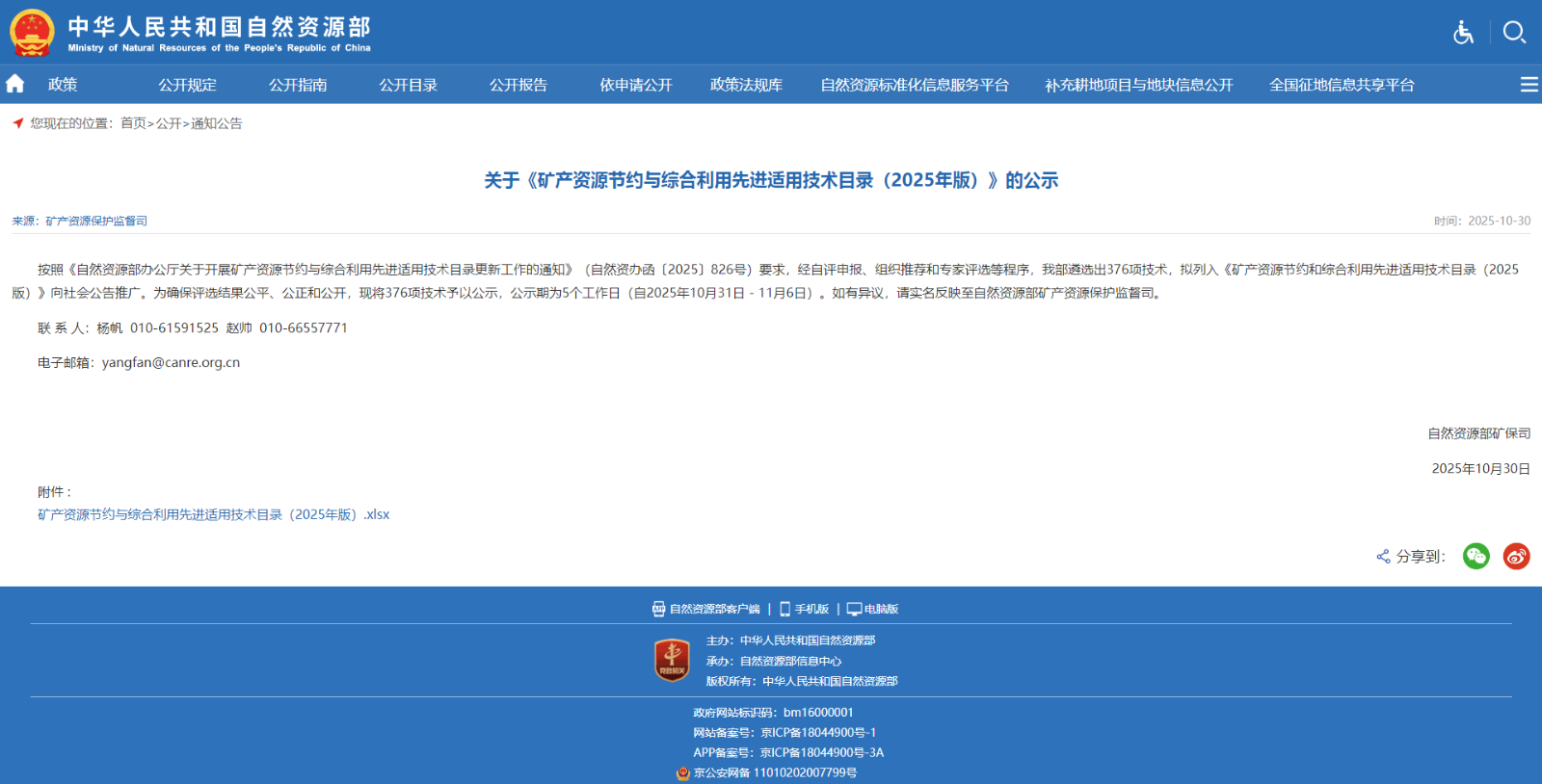
Task: Click the 京公网安备 record number link
Action: [774, 772]
